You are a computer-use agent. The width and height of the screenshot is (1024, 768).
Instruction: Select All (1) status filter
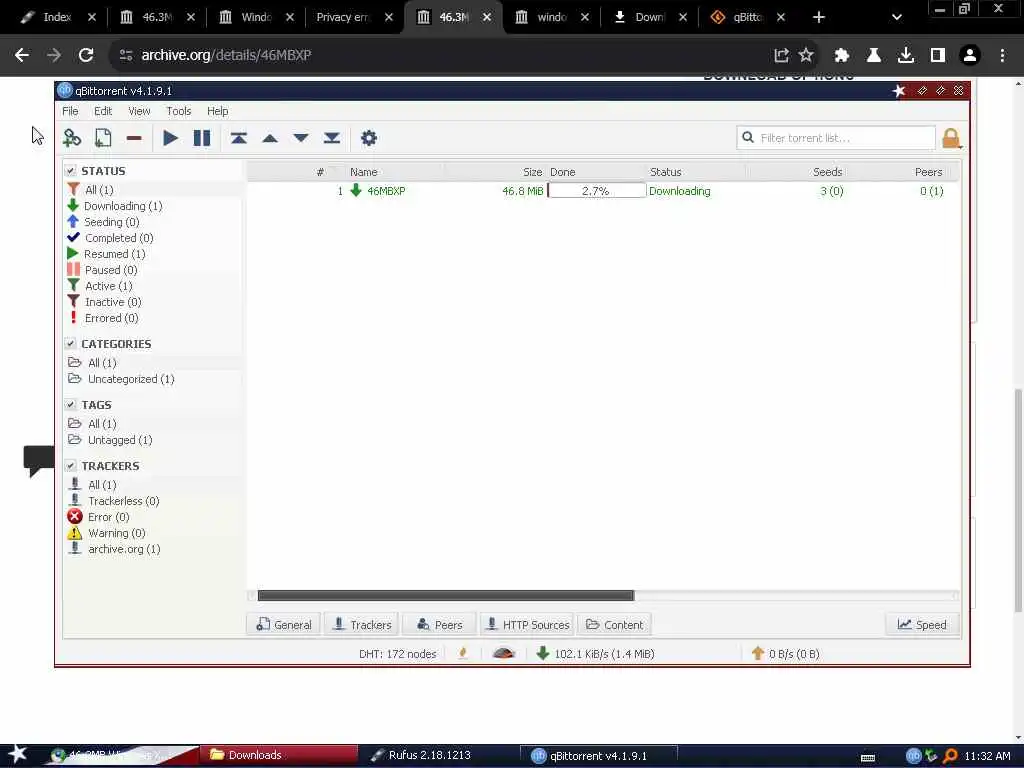99,189
